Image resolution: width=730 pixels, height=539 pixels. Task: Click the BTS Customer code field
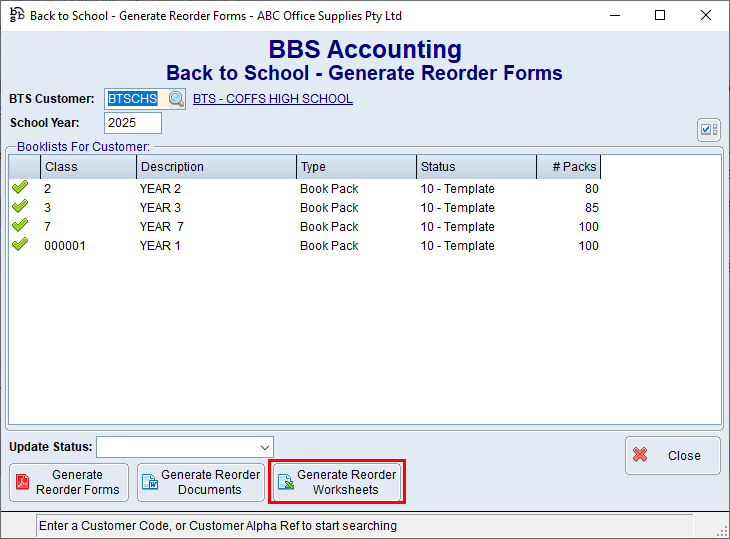click(x=134, y=99)
